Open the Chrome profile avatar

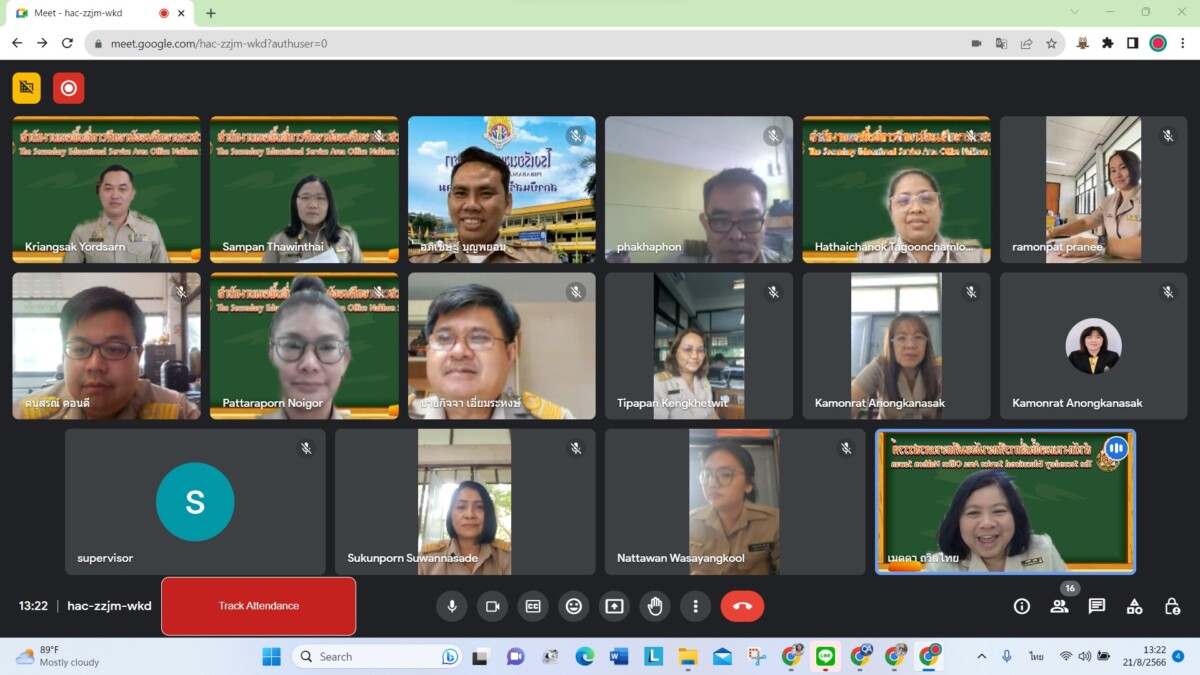coord(1158,43)
